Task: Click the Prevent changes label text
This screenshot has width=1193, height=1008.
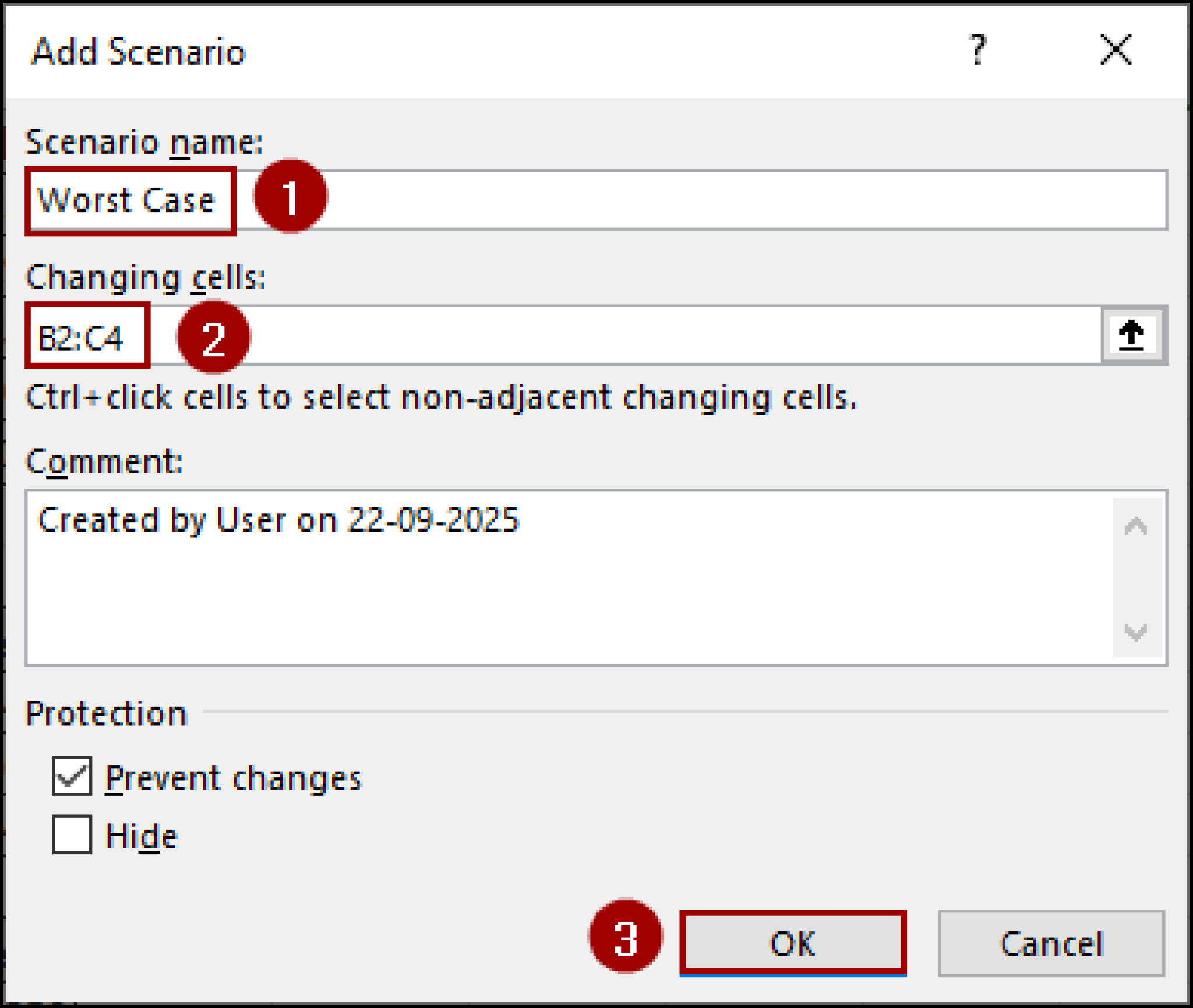Action: click(x=233, y=778)
